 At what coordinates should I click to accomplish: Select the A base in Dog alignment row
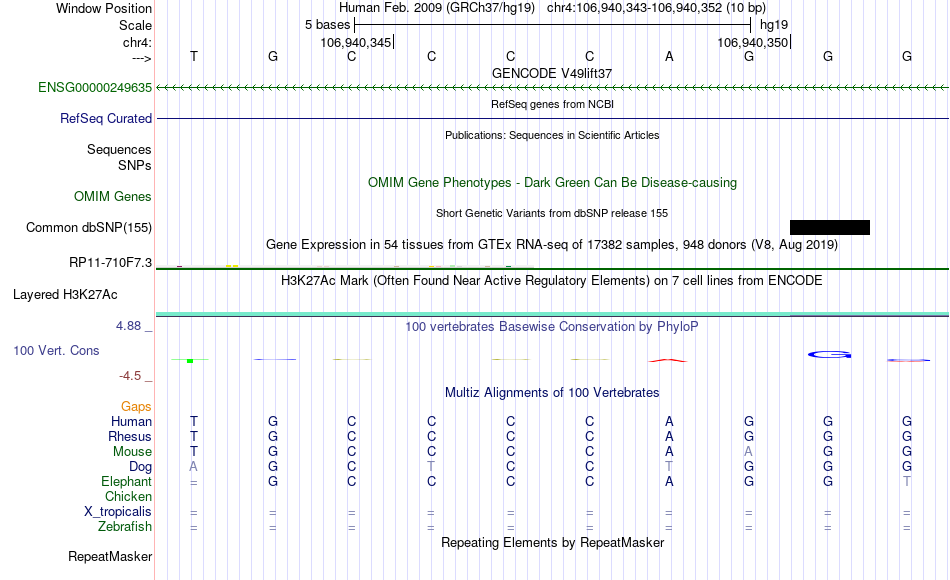coord(194,467)
